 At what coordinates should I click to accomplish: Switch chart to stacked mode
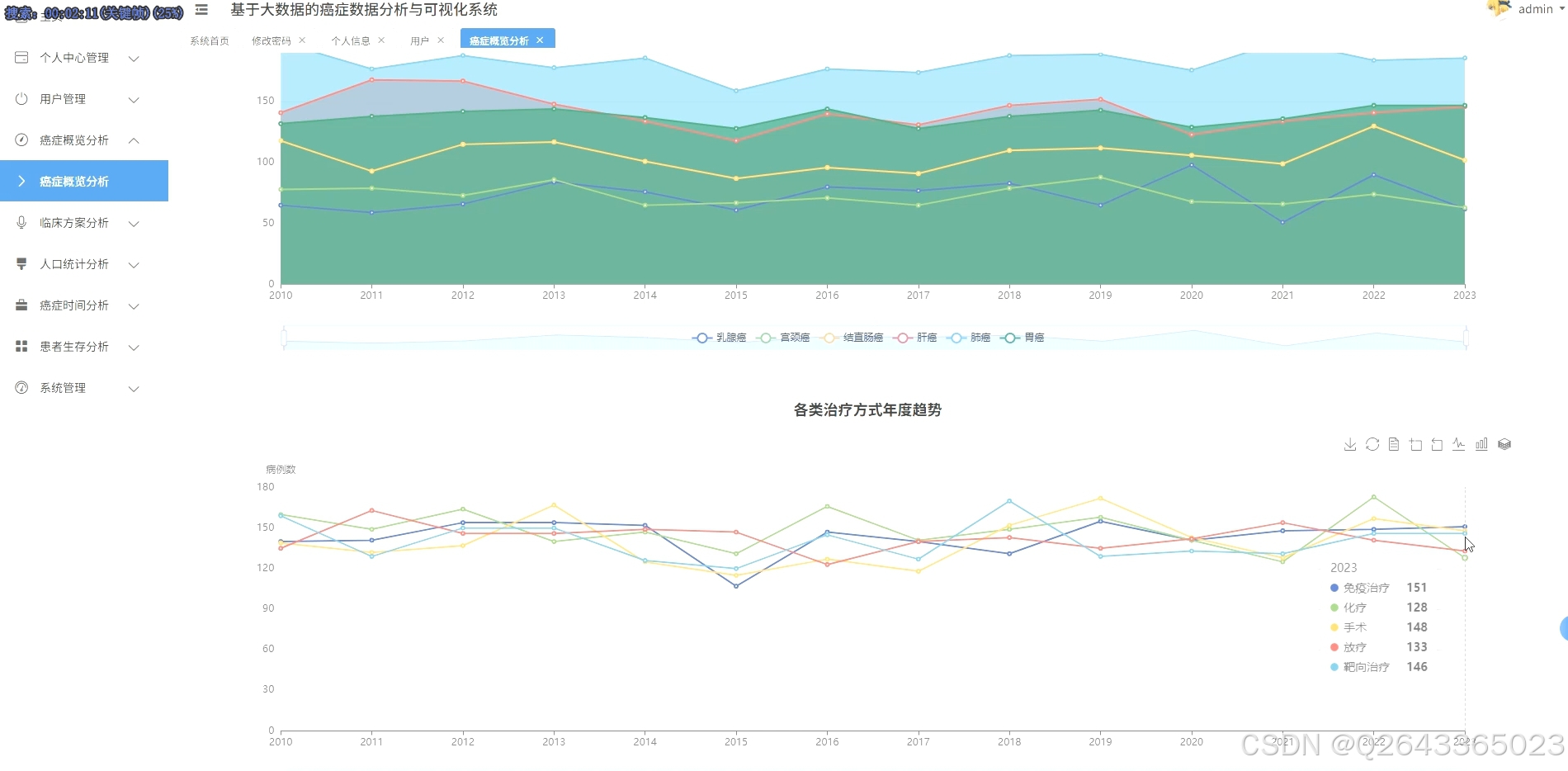pyautogui.click(x=1504, y=444)
